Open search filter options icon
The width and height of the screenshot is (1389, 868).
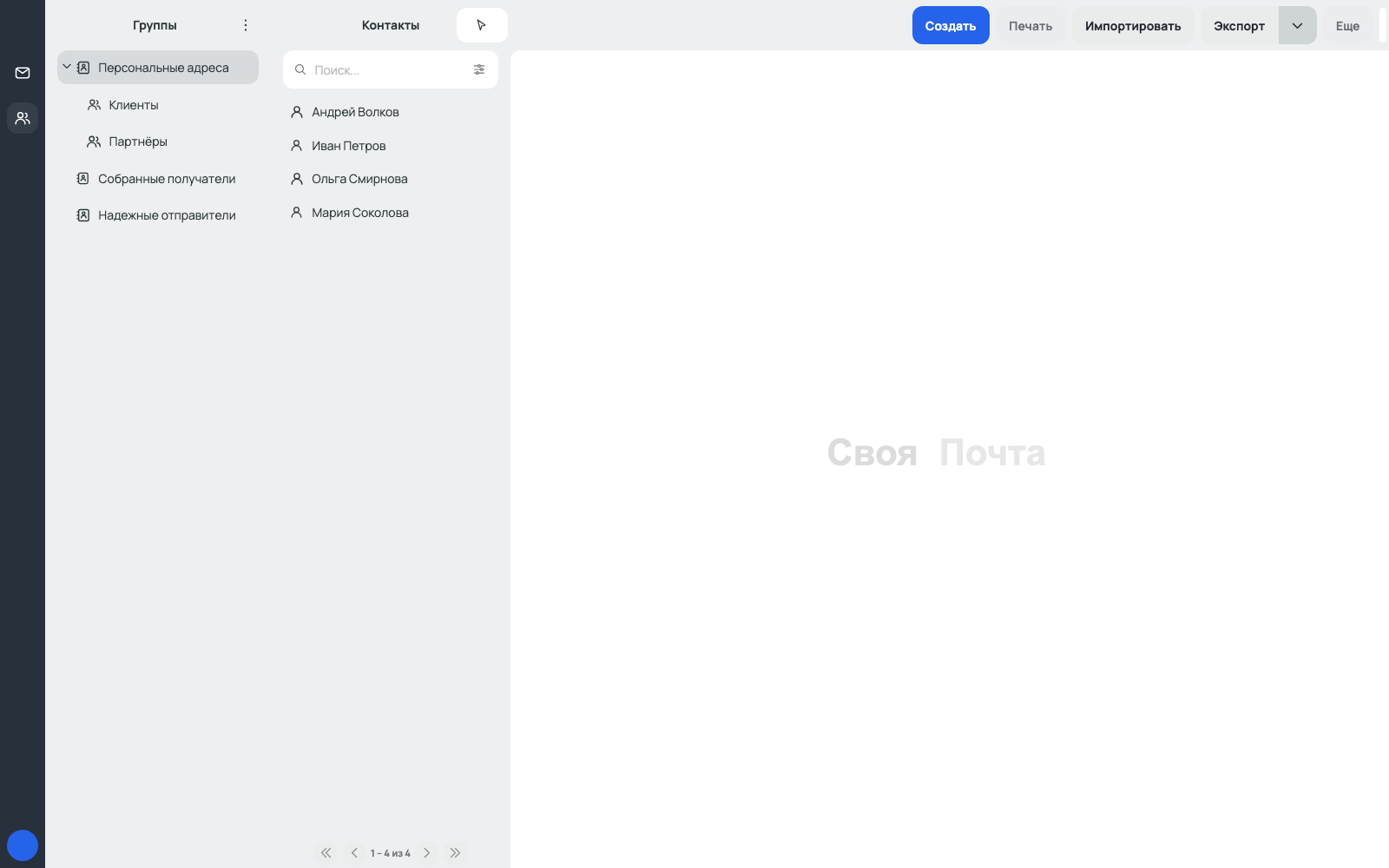[x=479, y=69]
